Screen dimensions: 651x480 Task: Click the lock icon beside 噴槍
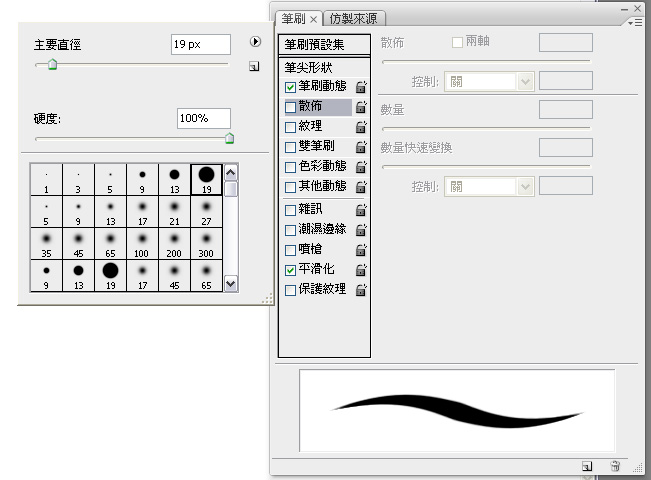pos(361,250)
